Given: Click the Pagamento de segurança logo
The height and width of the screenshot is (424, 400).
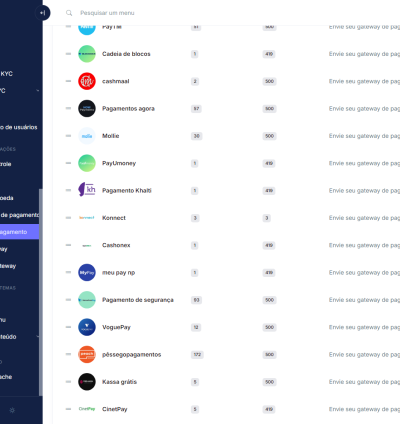Looking at the screenshot, I should click(x=87, y=300).
